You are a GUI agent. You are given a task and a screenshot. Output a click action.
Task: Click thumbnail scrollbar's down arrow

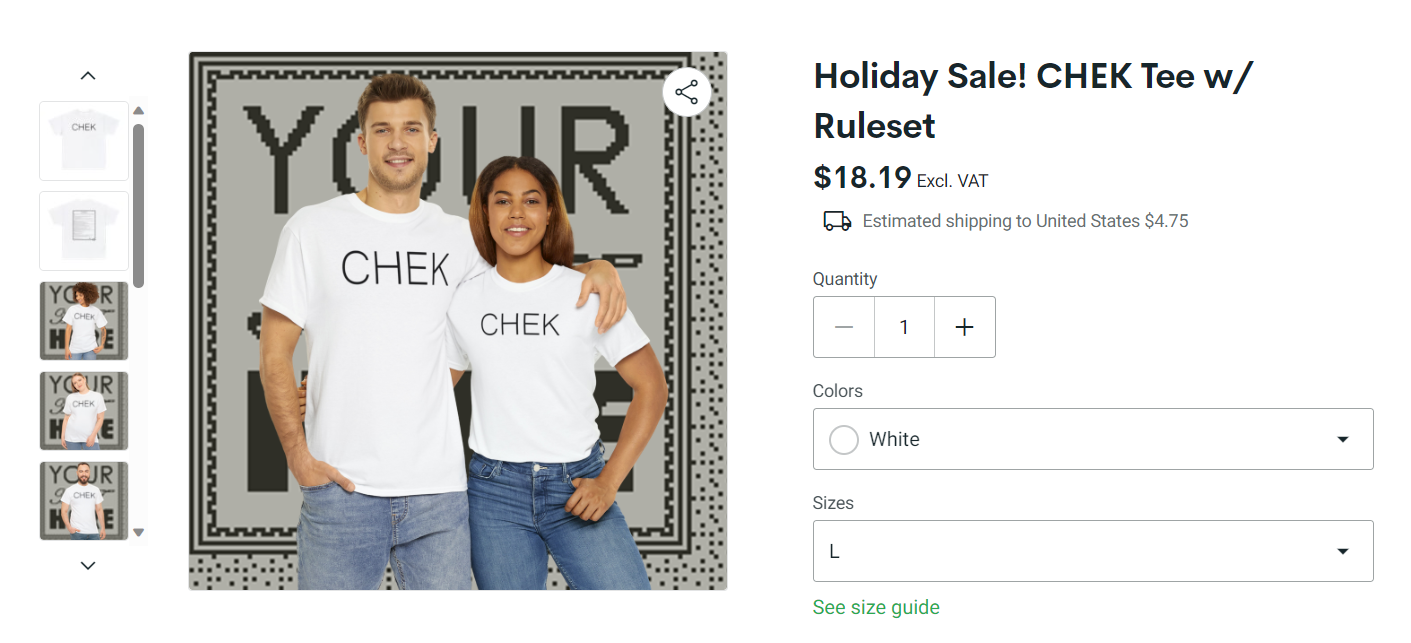point(139,532)
